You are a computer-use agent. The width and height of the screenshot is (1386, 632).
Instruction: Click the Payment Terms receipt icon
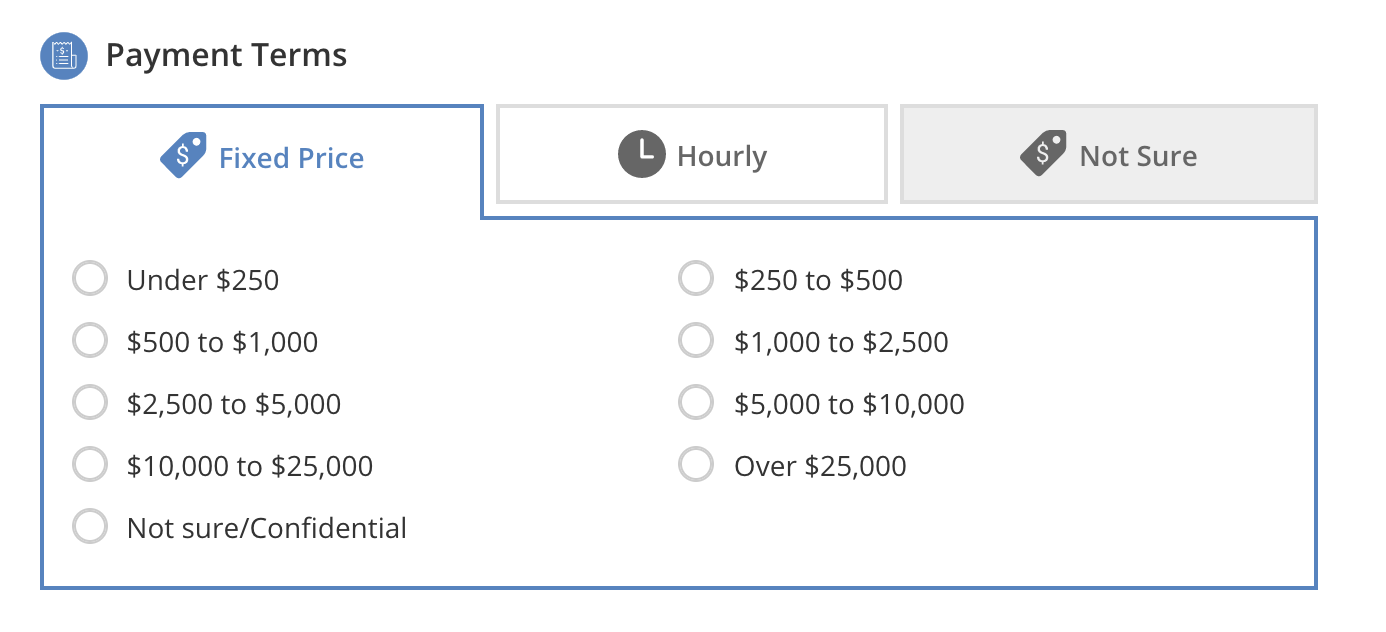pos(63,56)
